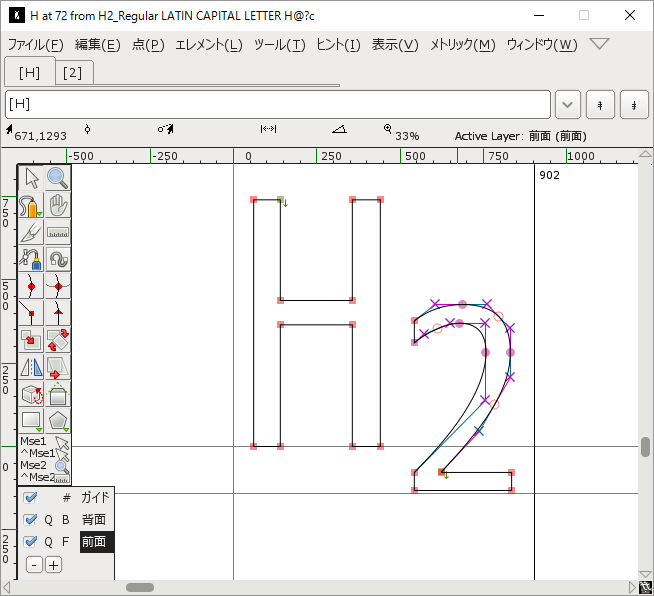Screen dimensions: 654x596
Task: Remove layer with minus button
Action: click(x=34, y=565)
